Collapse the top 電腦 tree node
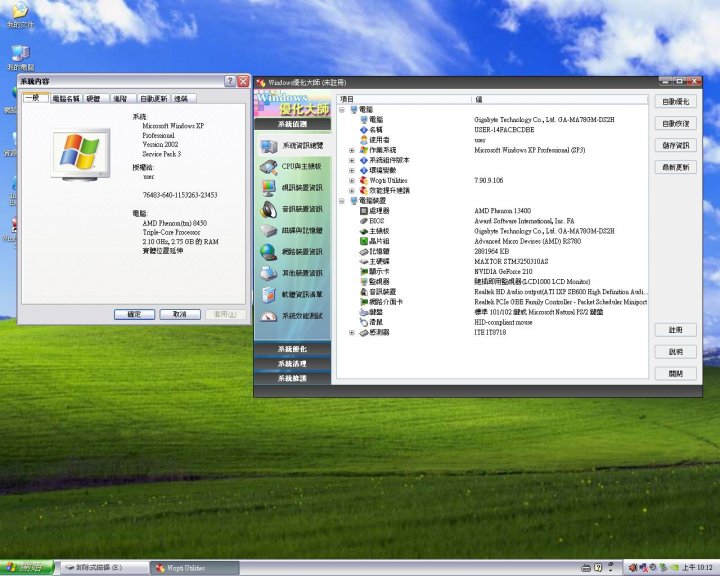 pyautogui.click(x=342, y=110)
